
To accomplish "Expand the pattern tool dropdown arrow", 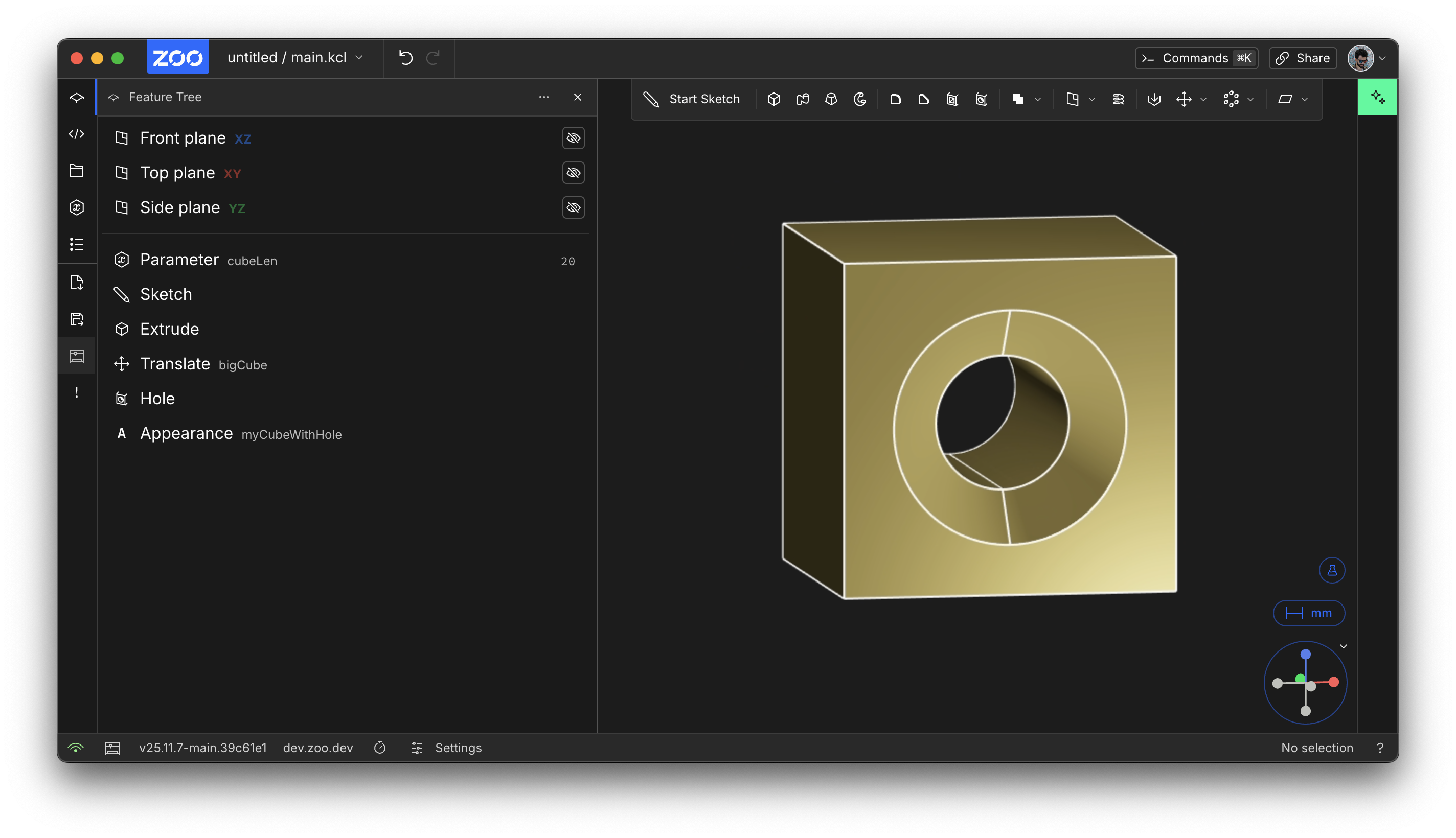I will click(x=1250, y=99).
